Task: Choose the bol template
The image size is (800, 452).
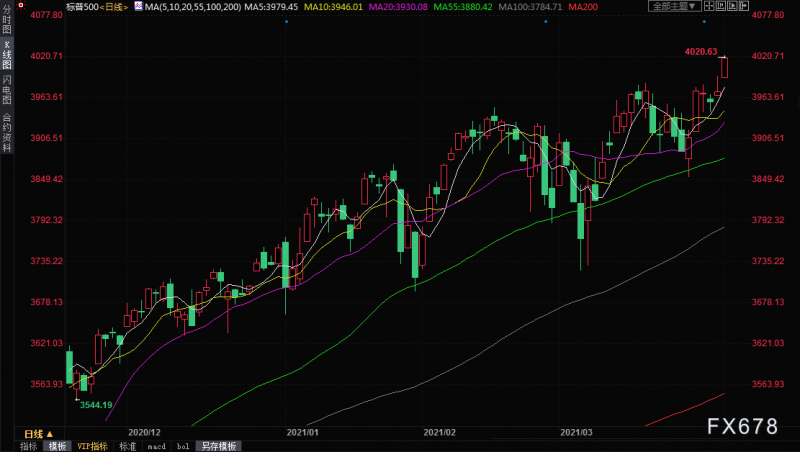Action: 183,446
